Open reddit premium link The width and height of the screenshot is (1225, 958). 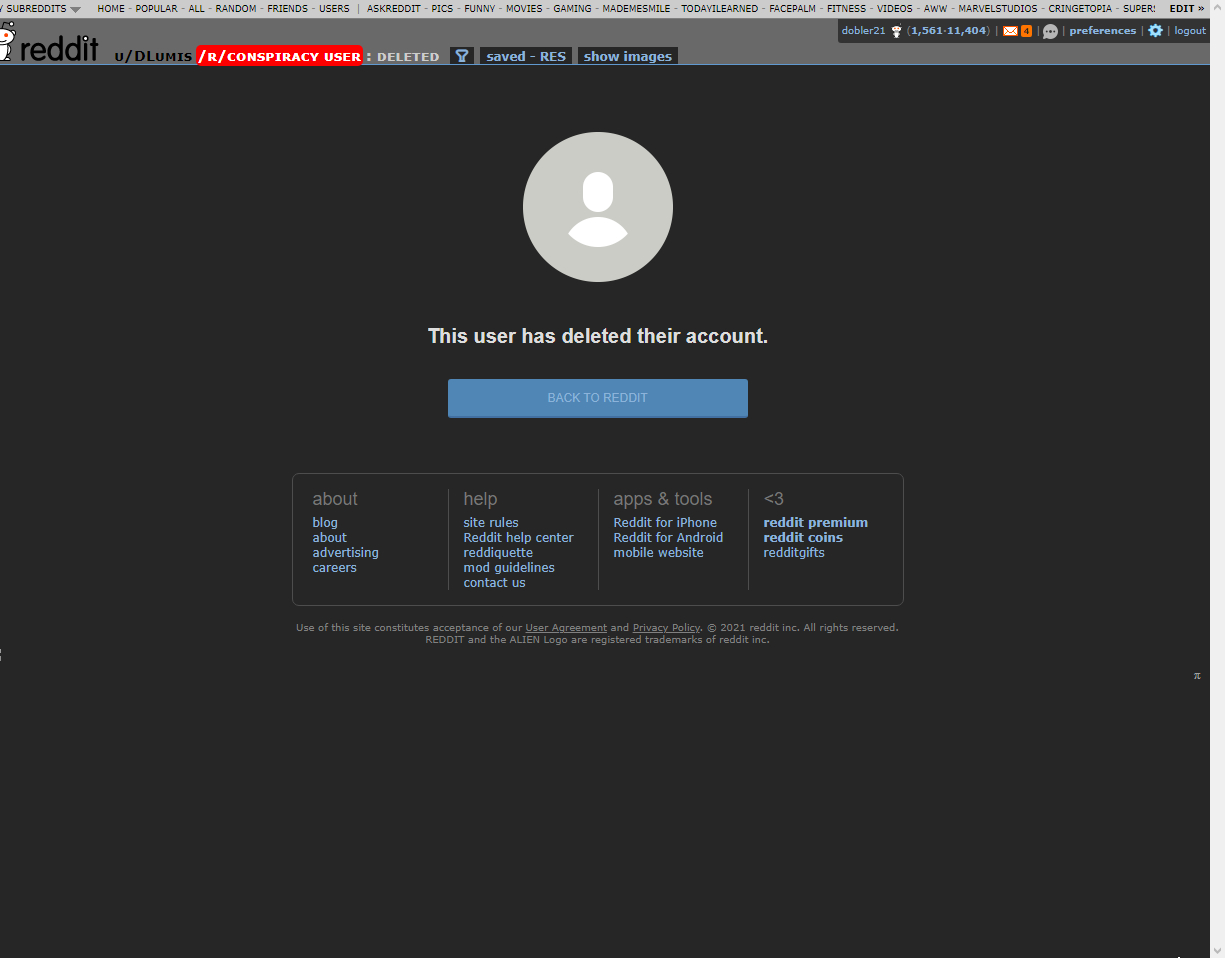point(815,523)
